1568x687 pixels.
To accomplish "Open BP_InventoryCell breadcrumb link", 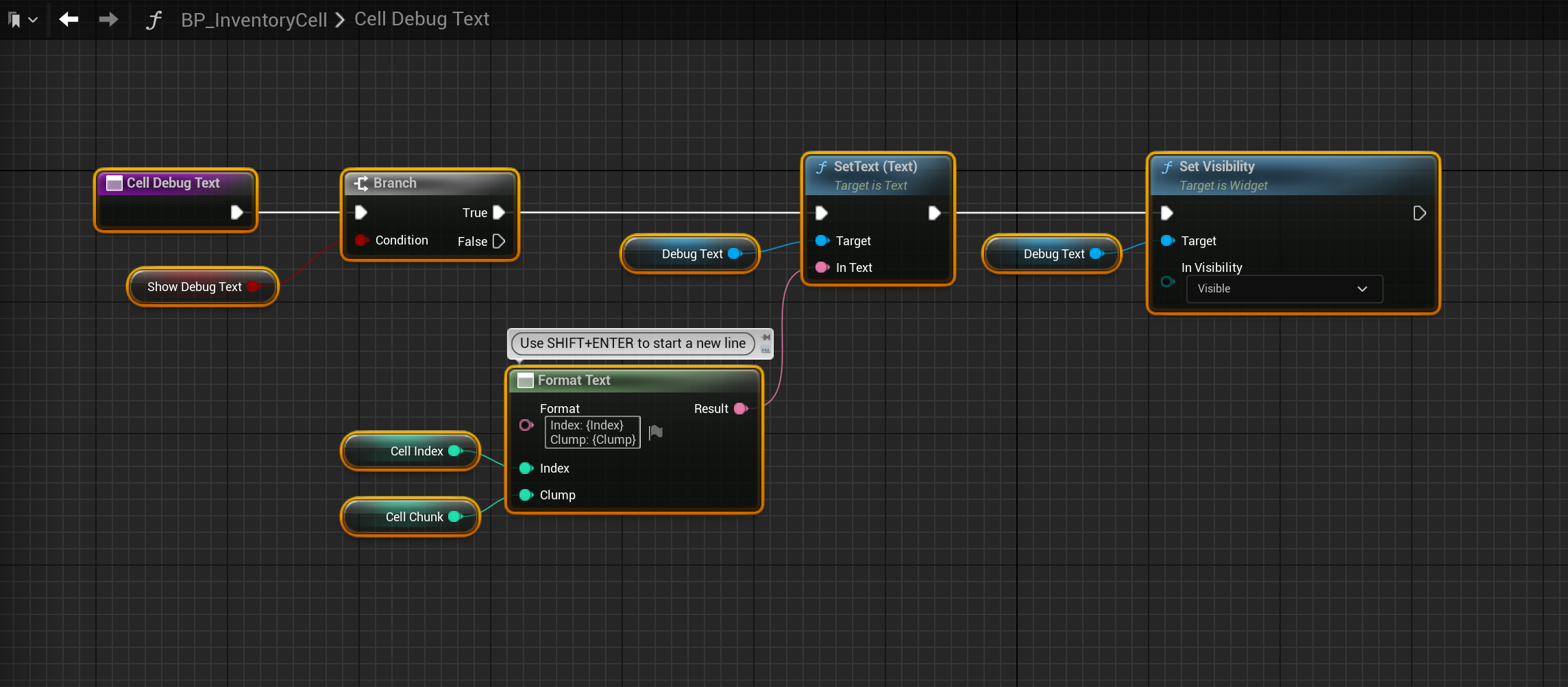I will (x=254, y=20).
